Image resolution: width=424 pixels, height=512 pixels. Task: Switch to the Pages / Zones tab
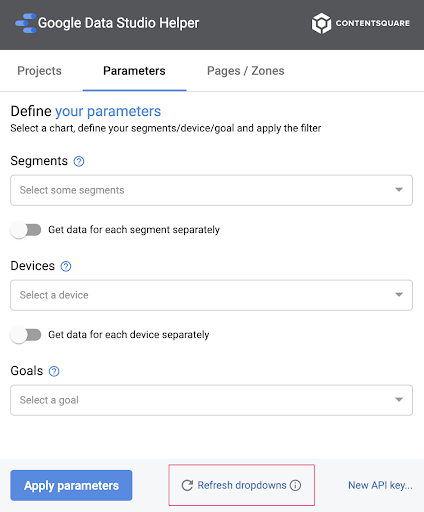246,71
